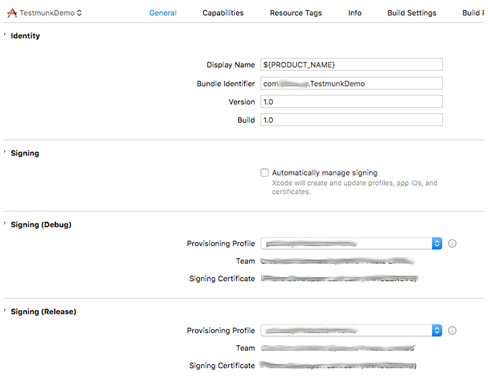Click the Debug Signing Certificate value

click(339, 278)
